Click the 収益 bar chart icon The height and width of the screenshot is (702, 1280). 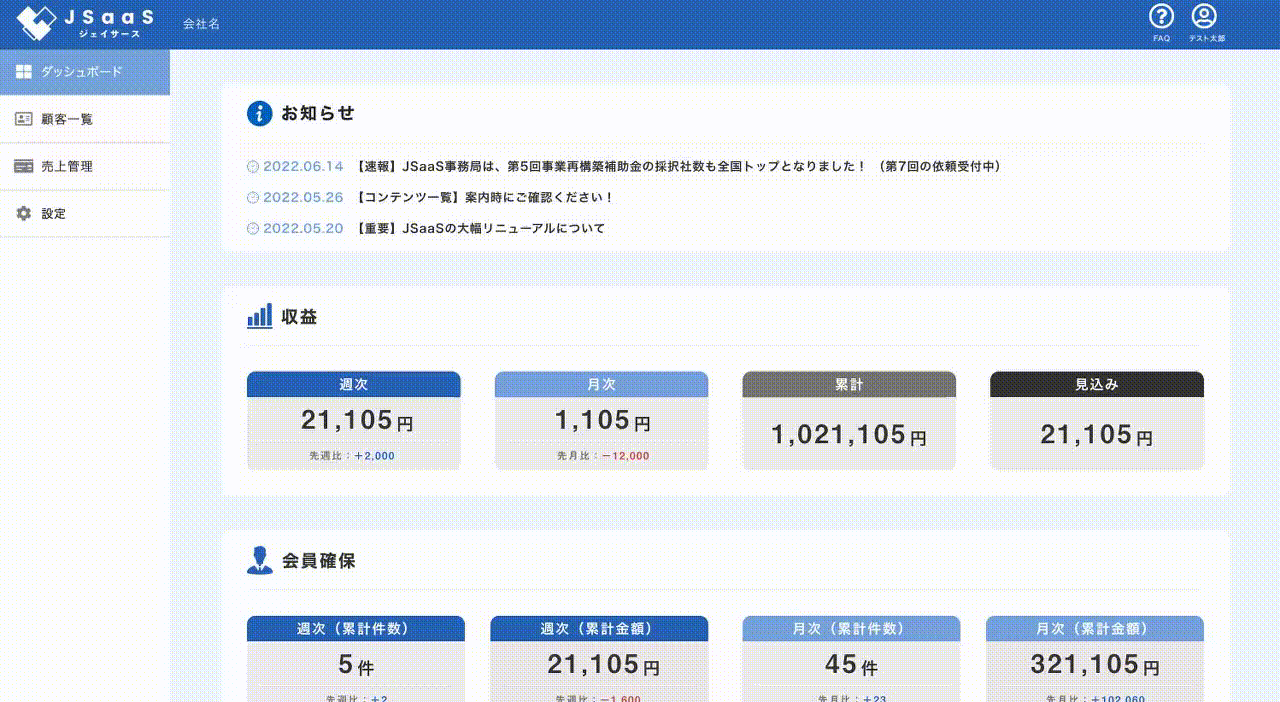tap(259, 316)
